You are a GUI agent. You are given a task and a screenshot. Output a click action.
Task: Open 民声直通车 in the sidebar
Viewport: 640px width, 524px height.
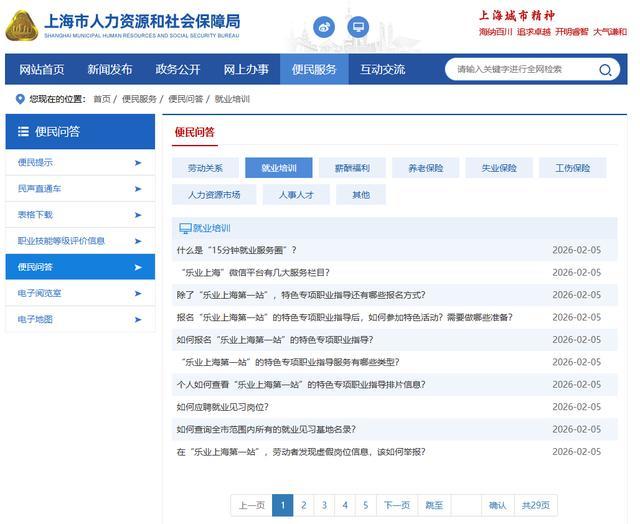click(x=40, y=189)
